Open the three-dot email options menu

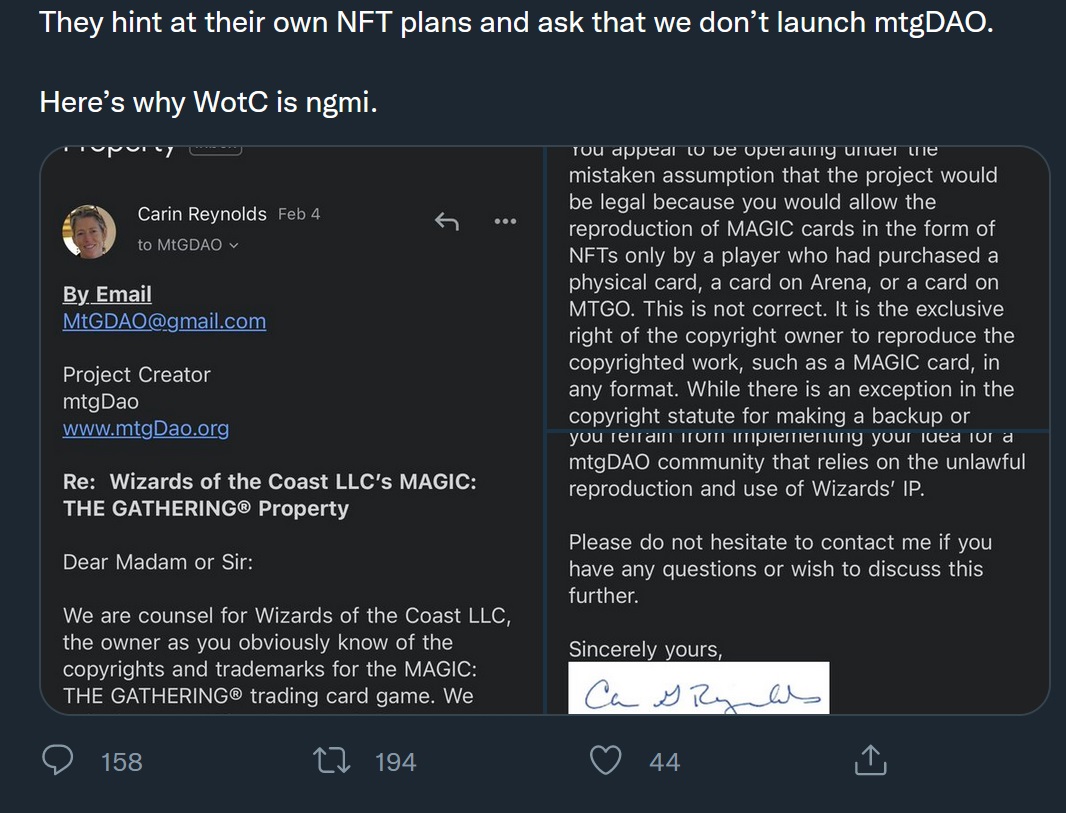tap(505, 221)
